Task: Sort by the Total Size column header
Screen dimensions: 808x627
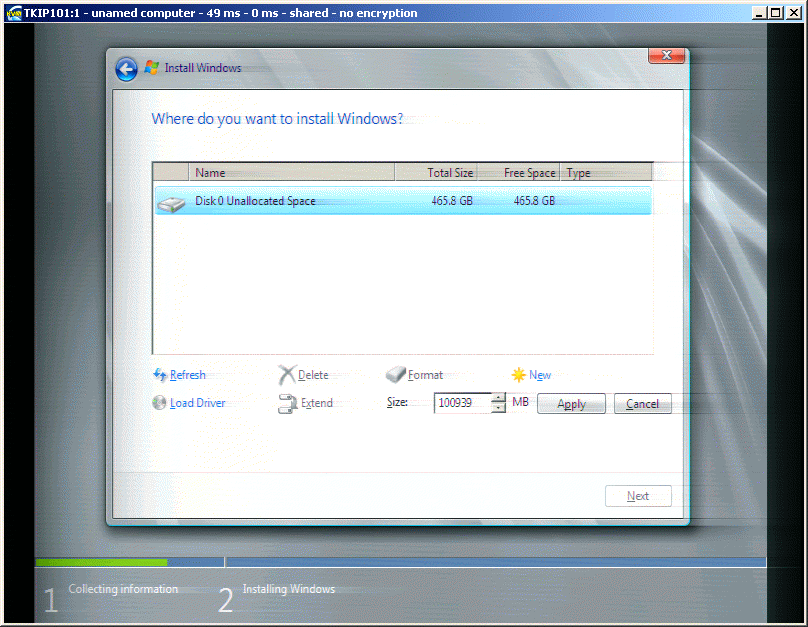Action: [x=436, y=173]
